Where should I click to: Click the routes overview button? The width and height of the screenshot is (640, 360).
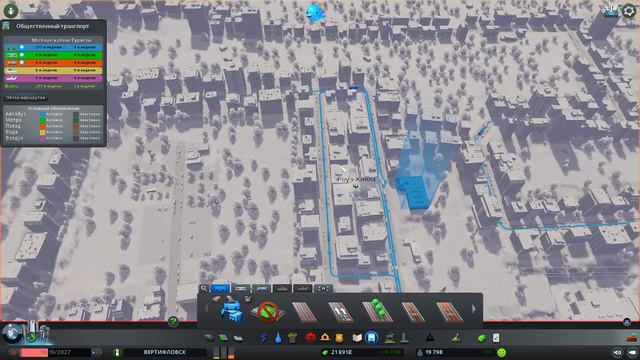click(x=26, y=98)
